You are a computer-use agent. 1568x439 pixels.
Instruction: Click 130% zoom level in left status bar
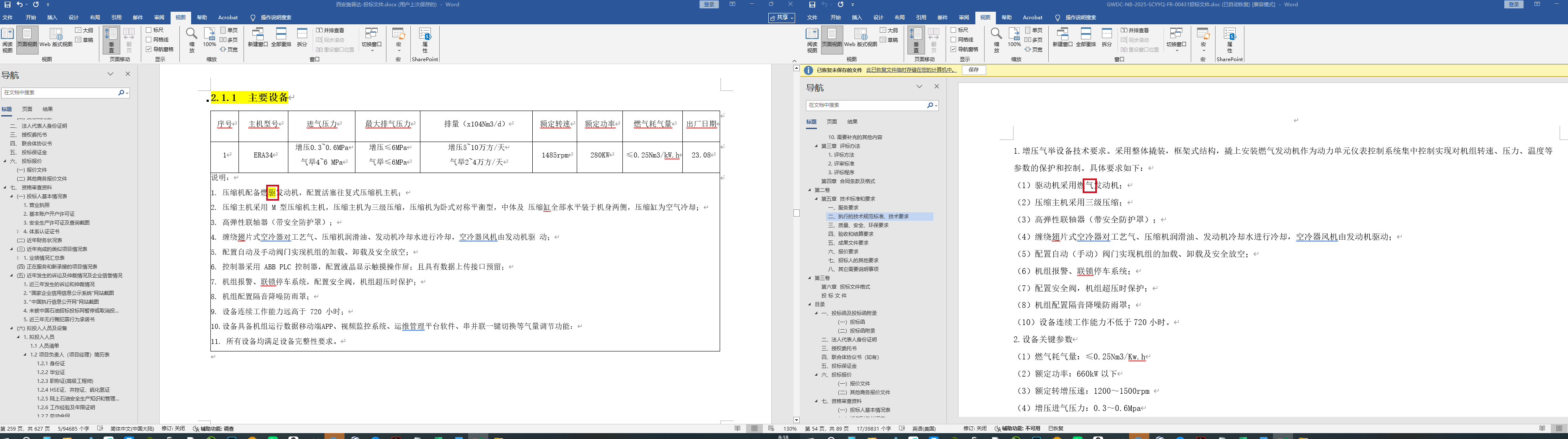pyautogui.click(x=790, y=429)
